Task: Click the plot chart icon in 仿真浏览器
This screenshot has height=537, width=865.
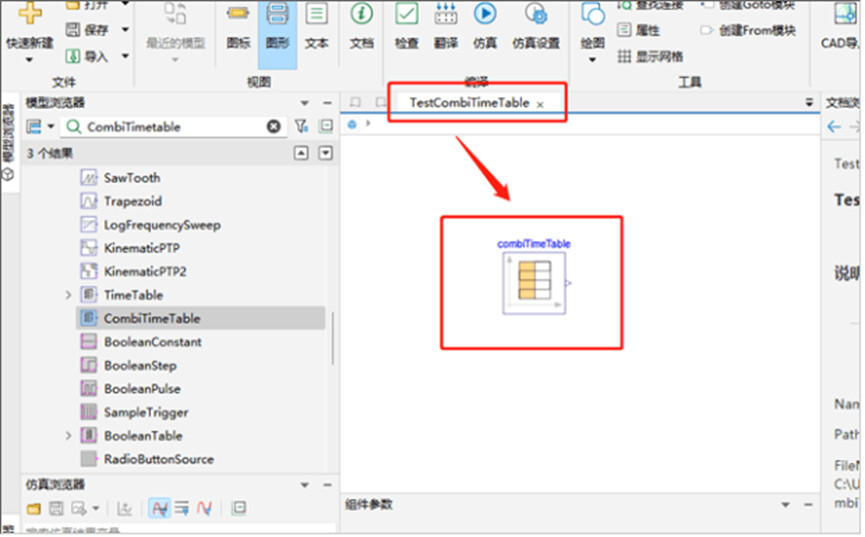Action: click(x=125, y=508)
